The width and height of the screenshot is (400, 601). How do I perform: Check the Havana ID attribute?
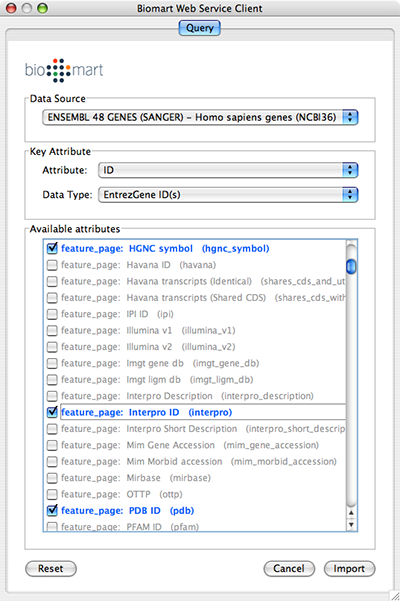[52, 265]
